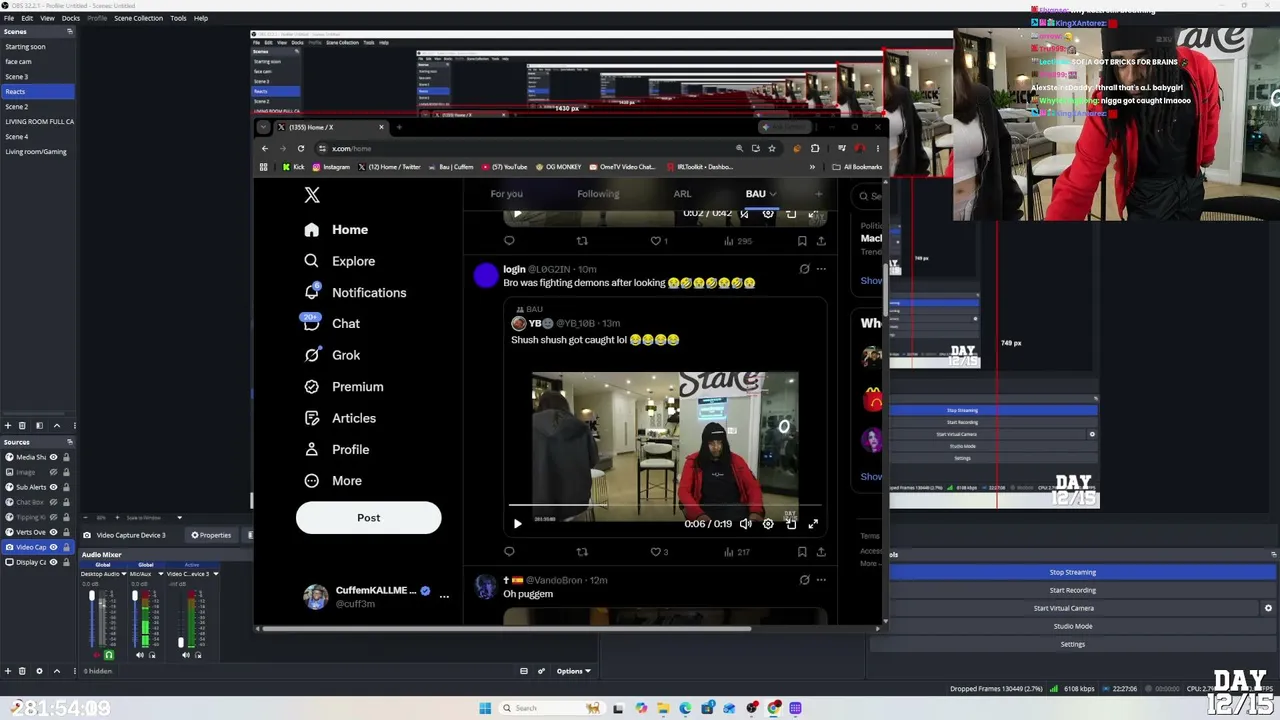
Task: Hide the Verts Ove source
Action: (x=54, y=532)
